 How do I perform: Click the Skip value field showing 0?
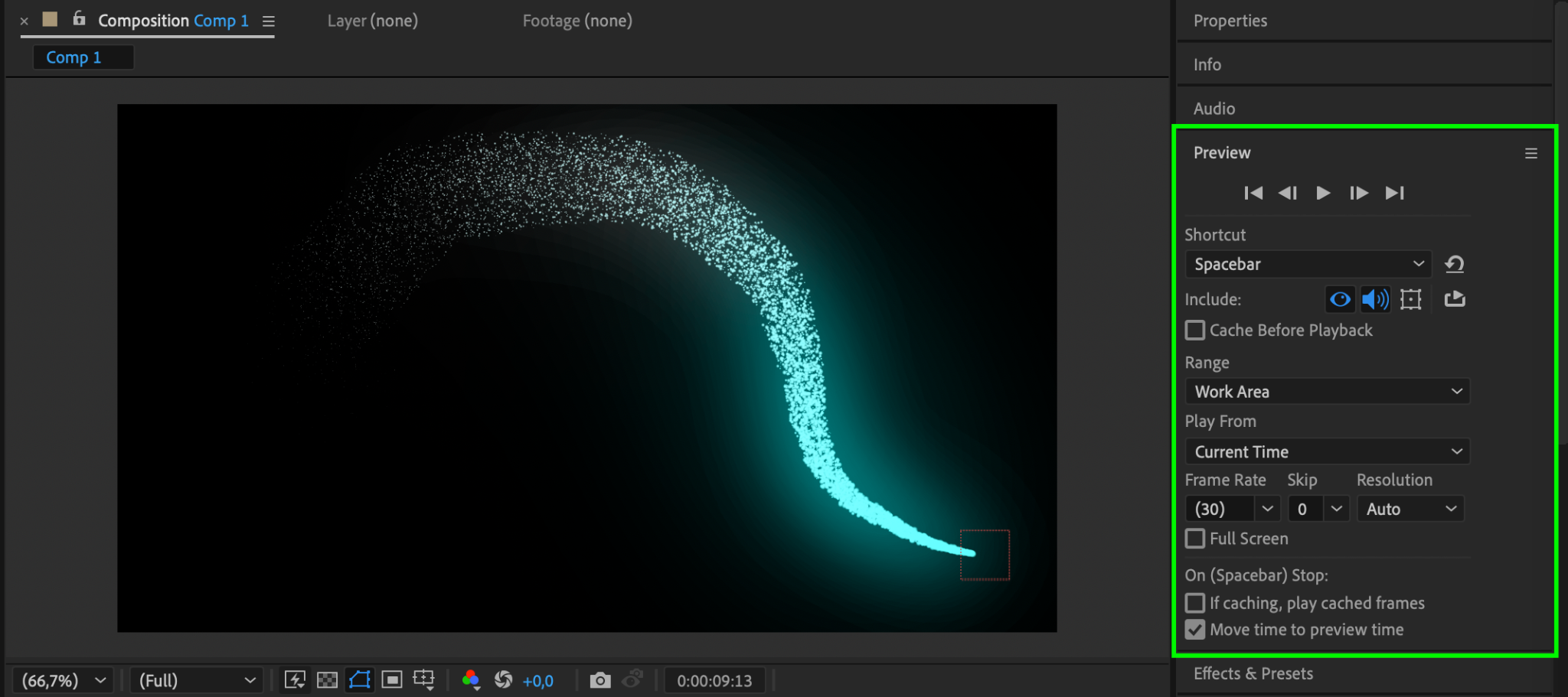[1306, 509]
